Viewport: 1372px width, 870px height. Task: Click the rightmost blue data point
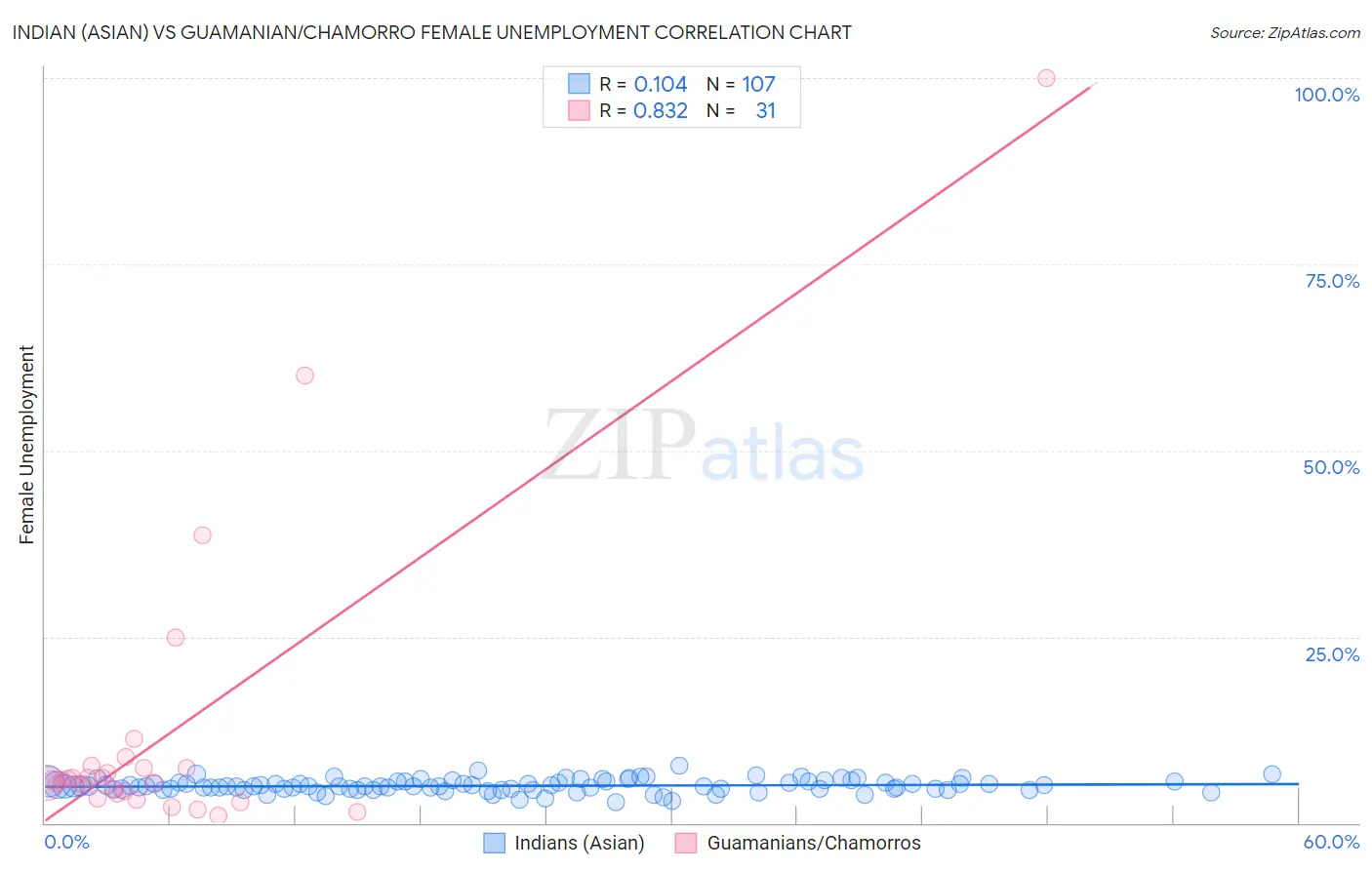(x=1271, y=774)
